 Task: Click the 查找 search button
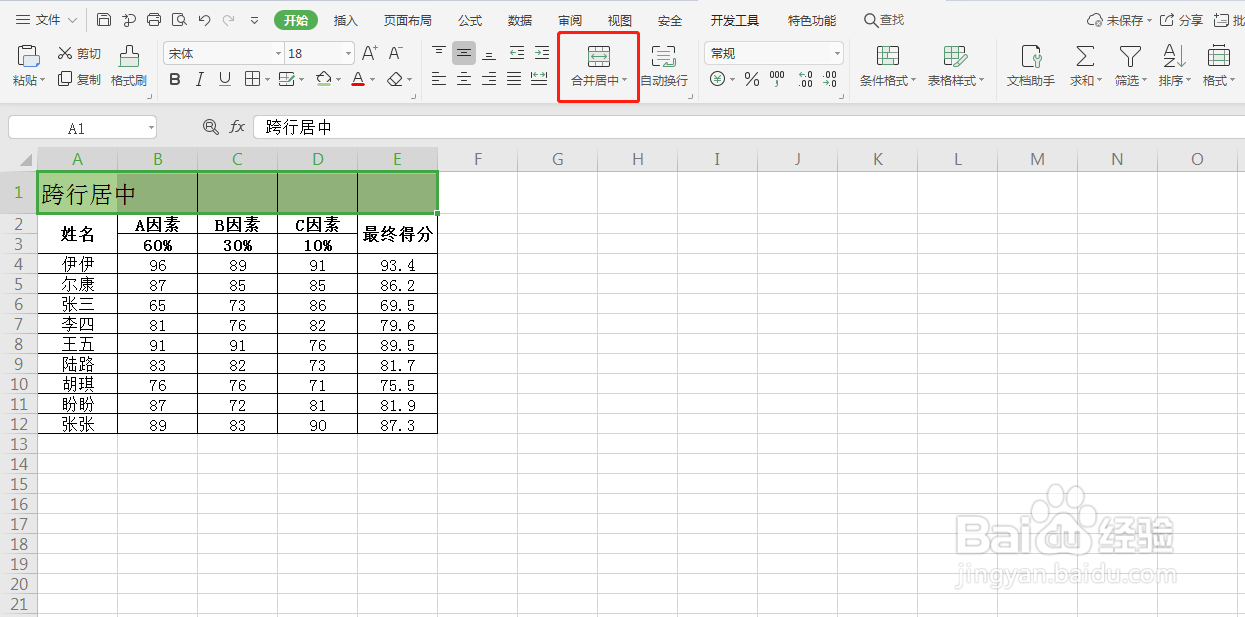884,20
